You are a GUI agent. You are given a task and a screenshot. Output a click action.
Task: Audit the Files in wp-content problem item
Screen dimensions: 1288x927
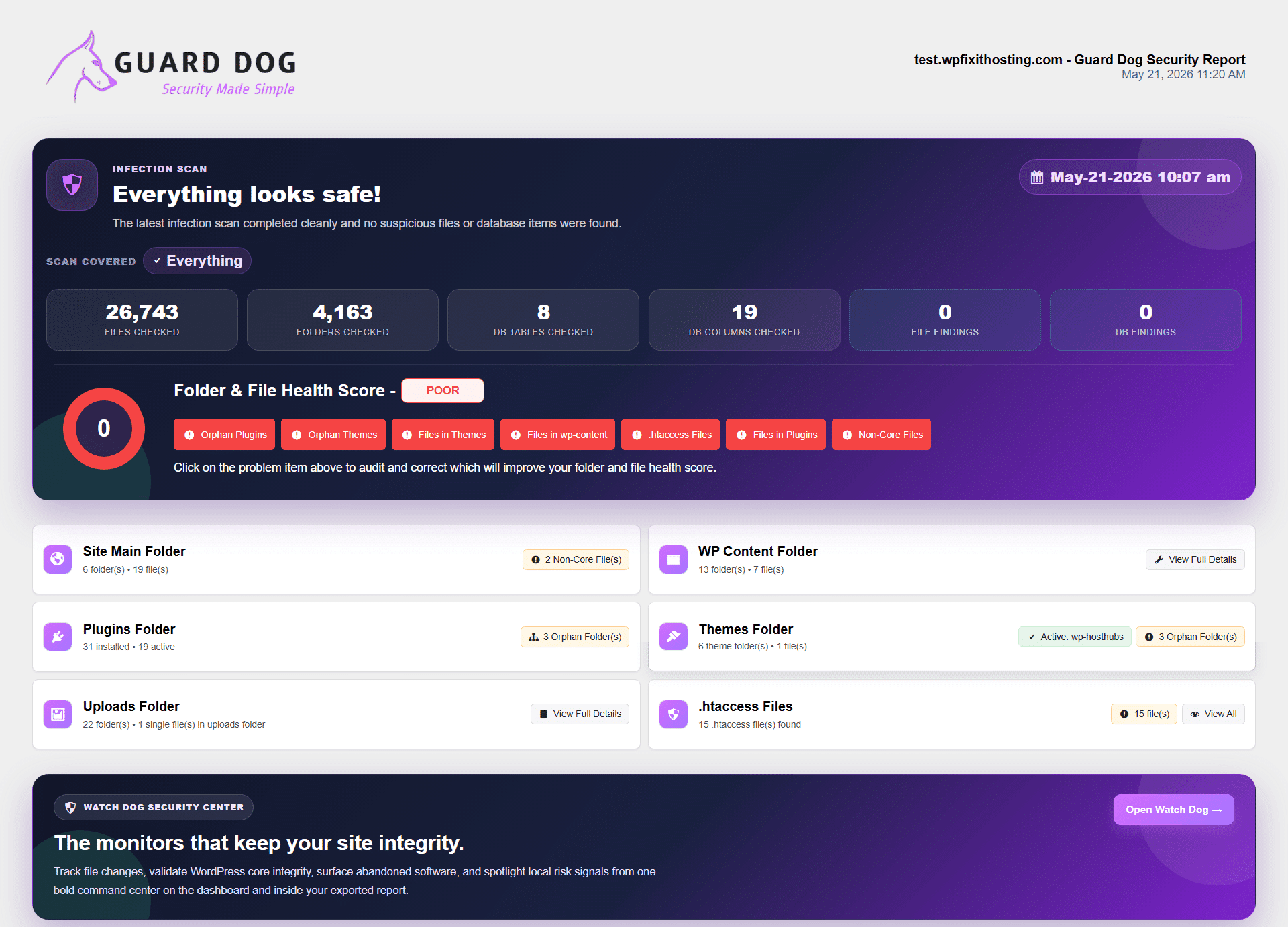pos(558,435)
